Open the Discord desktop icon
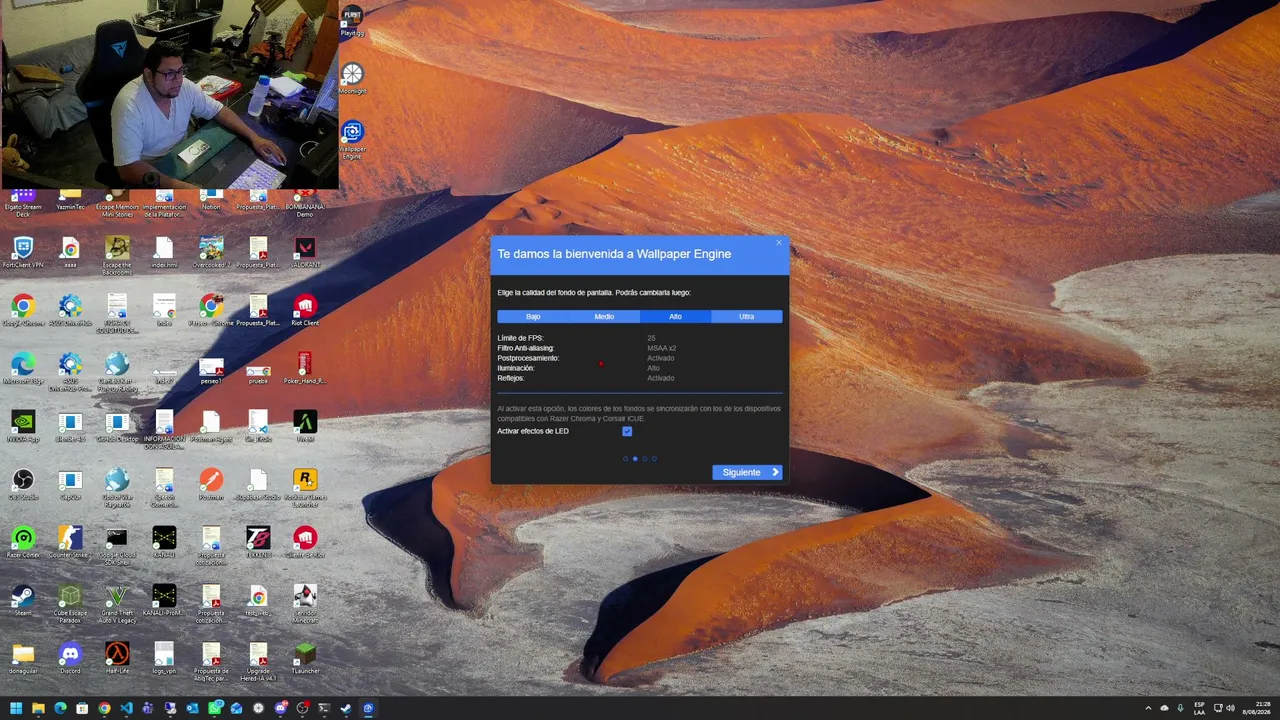The height and width of the screenshot is (720, 1280). pyautogui.click(x=70, y=659)
